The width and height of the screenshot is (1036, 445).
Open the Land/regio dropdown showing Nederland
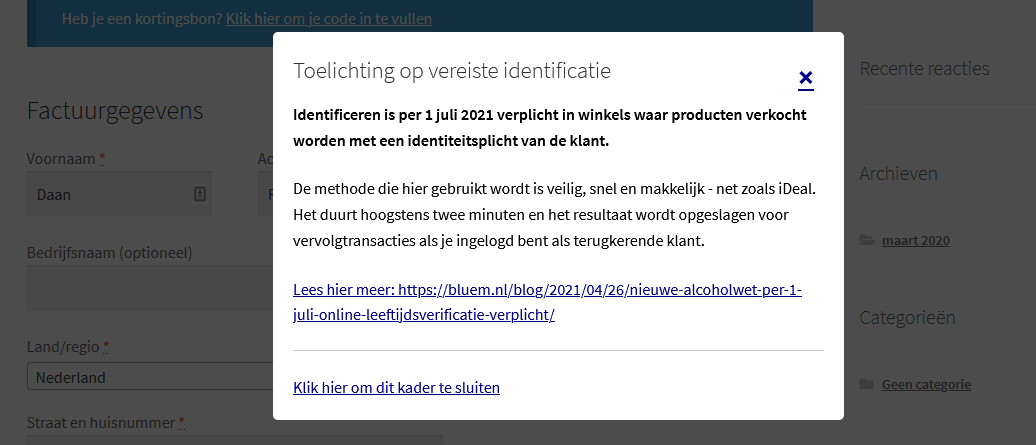150,378
